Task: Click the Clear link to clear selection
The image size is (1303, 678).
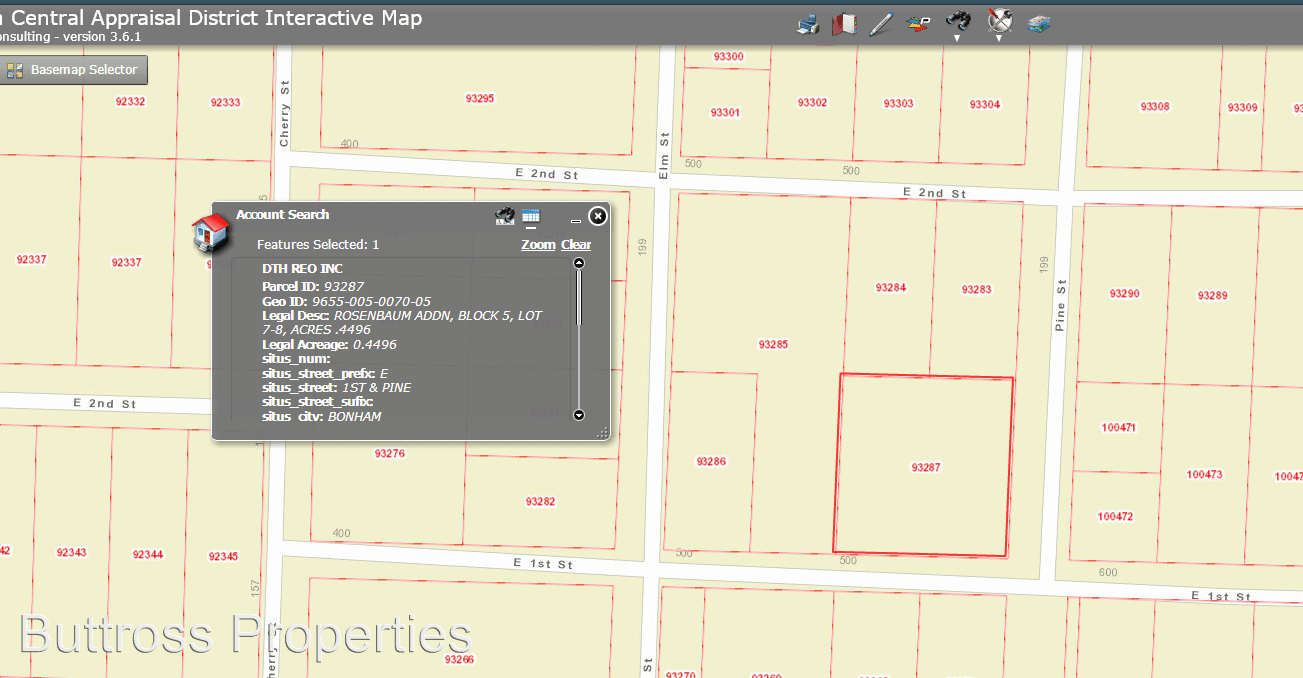Action: (x=576, y=244)
